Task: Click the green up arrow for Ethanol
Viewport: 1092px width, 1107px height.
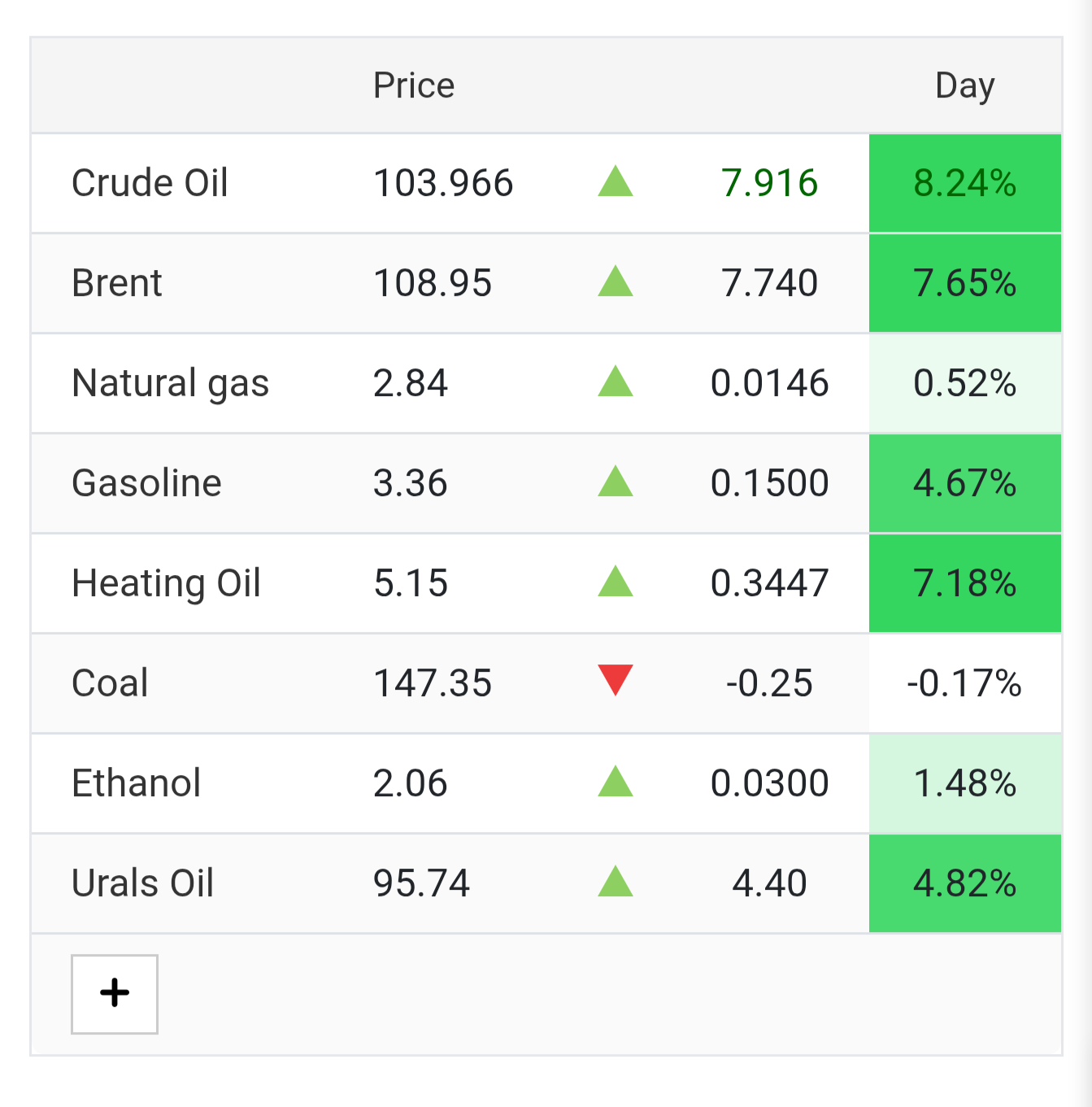Action: point(616,782)
